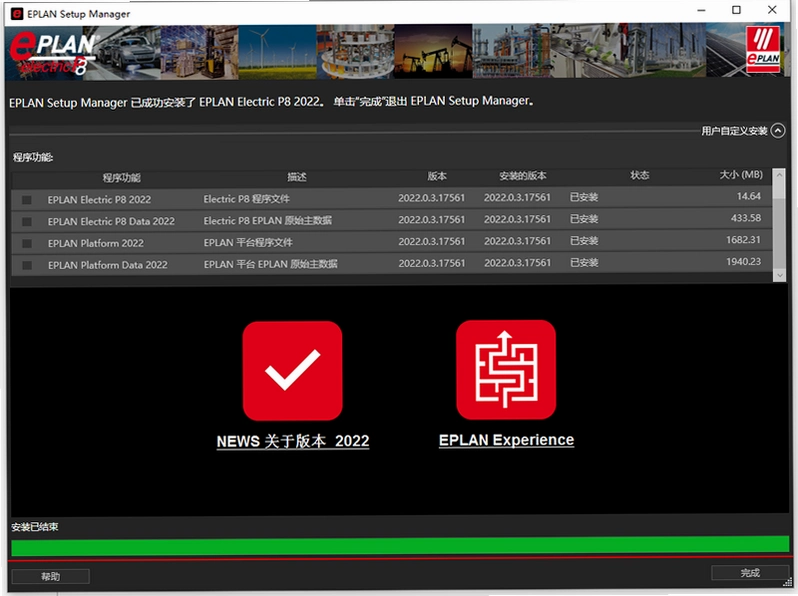Maximize the EPLAN Setup Manager window
The height and width of the screenshot is (596, 798).
(x=736, y=10)
